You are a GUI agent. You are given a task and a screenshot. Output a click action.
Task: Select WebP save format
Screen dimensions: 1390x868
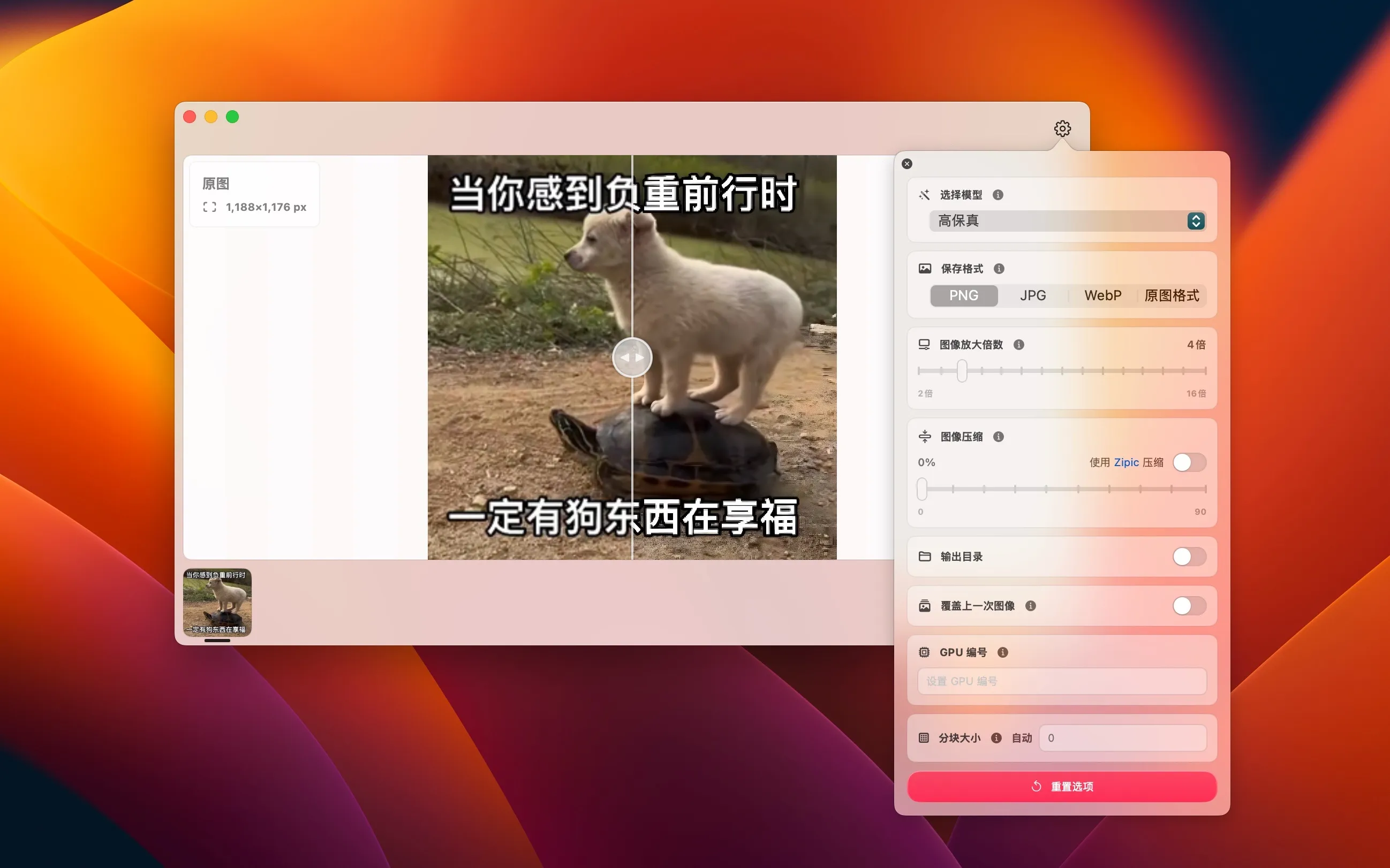1102,295
